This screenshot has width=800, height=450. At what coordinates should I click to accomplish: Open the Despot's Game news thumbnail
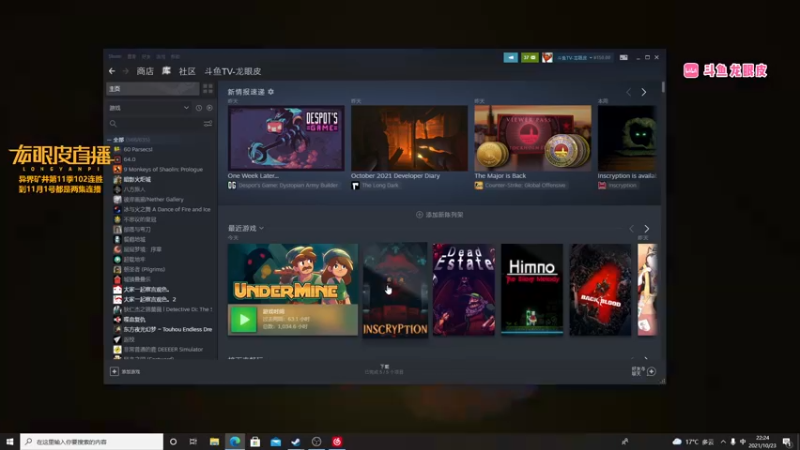[x=286, y=138]
